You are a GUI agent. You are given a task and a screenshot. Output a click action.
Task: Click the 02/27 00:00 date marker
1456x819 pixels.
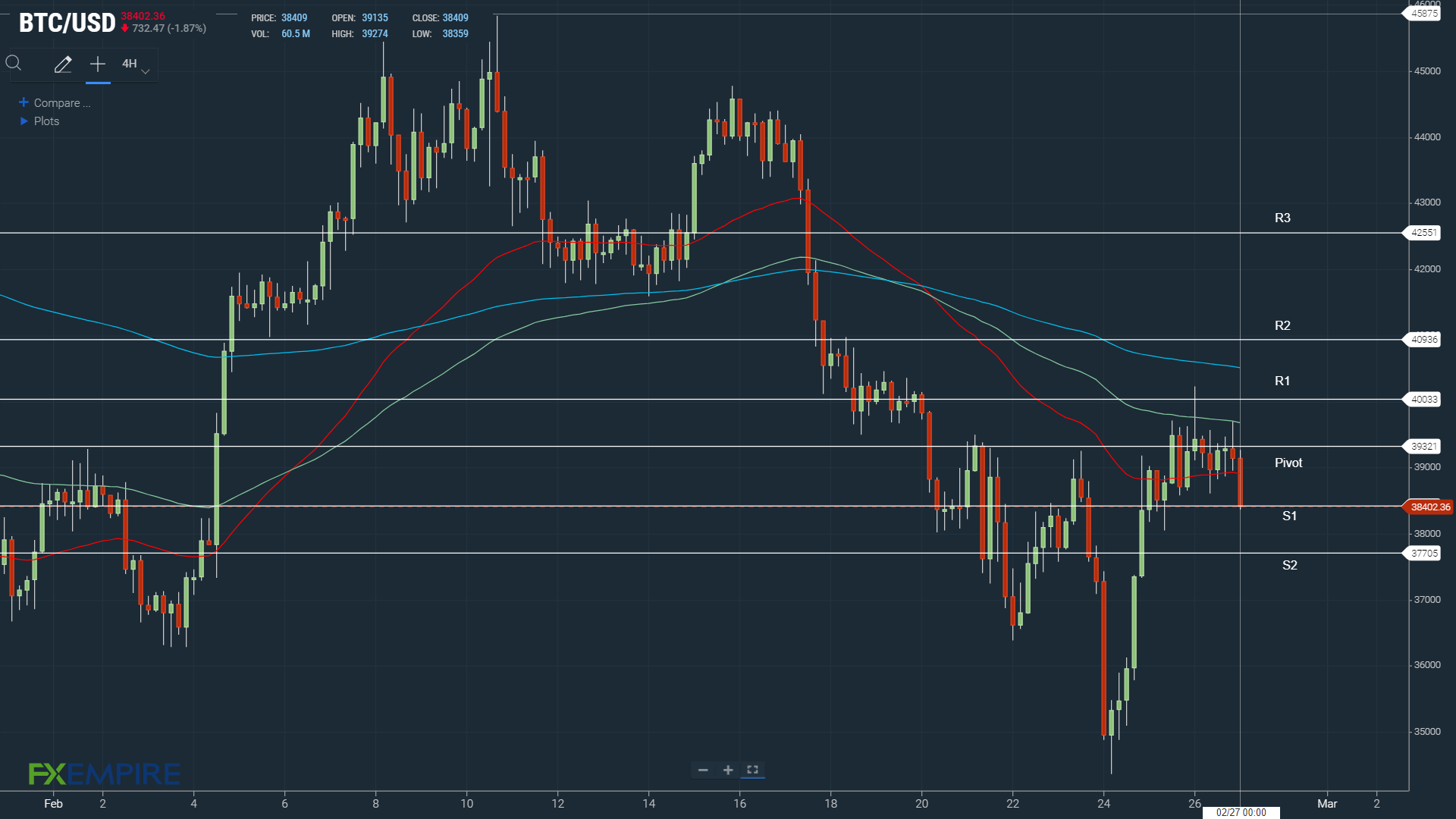(x=1241, y=812)
